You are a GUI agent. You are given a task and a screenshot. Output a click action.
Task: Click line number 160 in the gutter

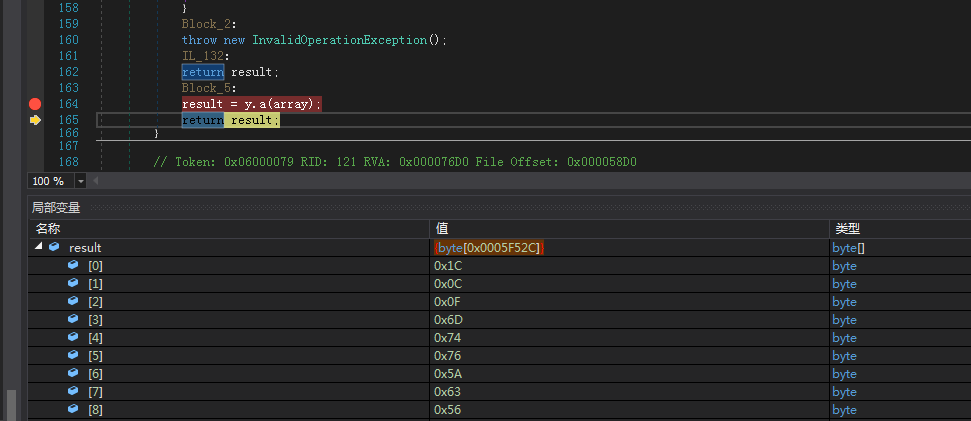67,40
